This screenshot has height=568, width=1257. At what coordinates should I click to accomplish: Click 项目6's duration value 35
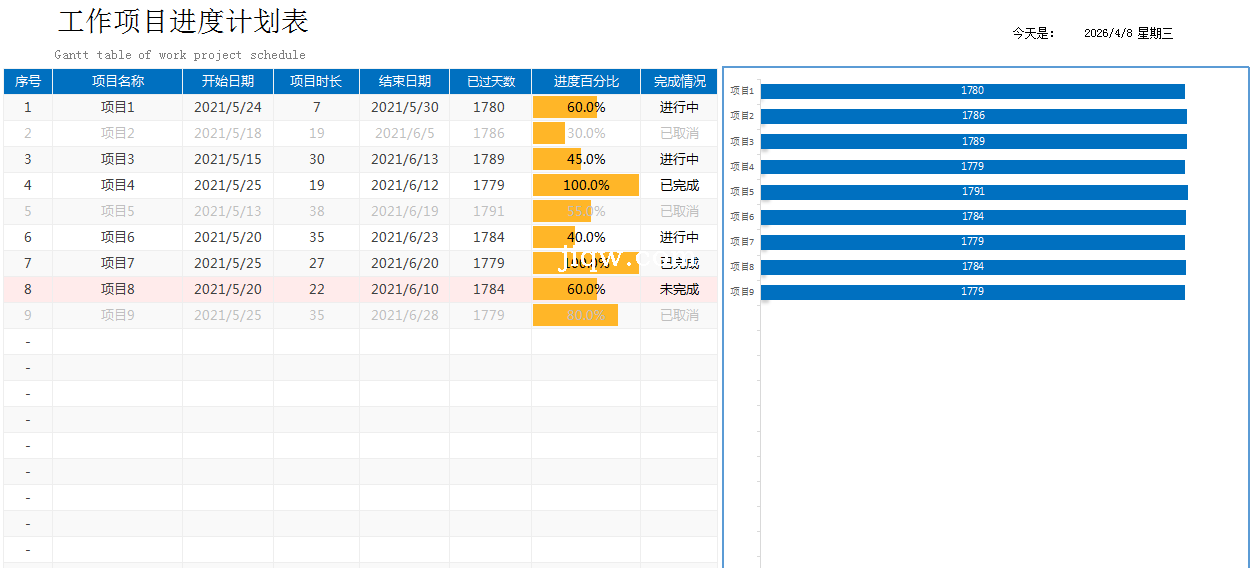316,237
